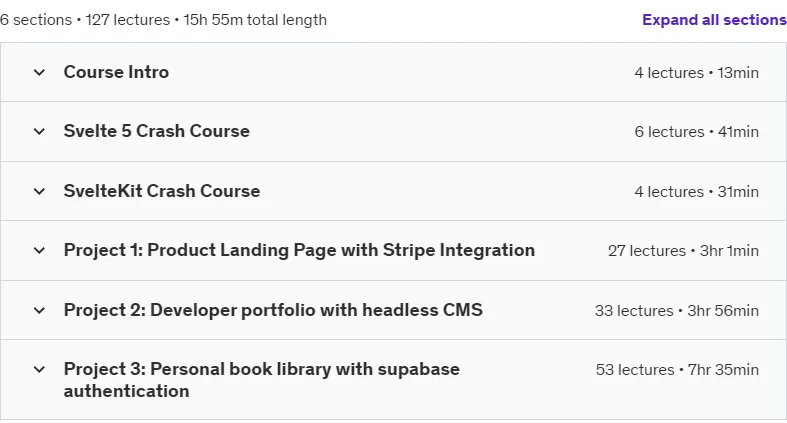Click the 6 lectures • 41min label
787x423 pixels.
coord(696,132)
